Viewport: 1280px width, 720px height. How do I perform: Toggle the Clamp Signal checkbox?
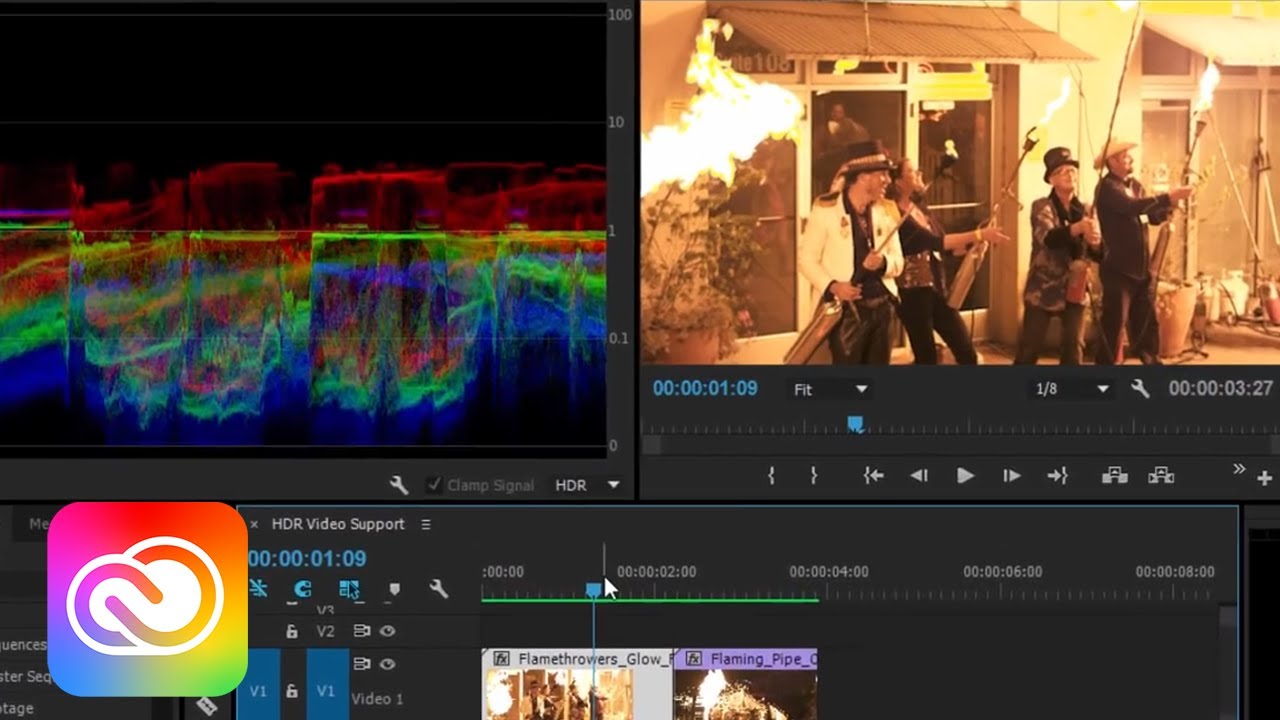point(434,485)
